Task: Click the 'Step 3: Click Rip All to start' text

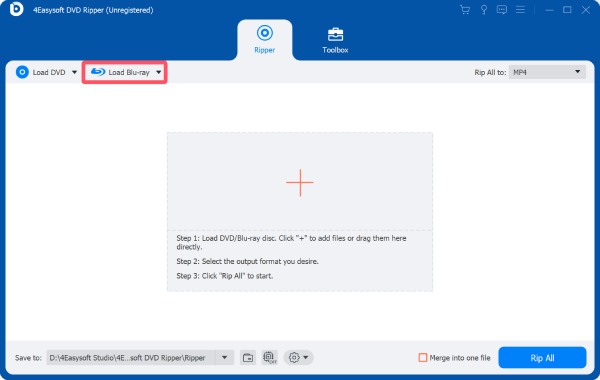Action: click(x=225, y=276)
